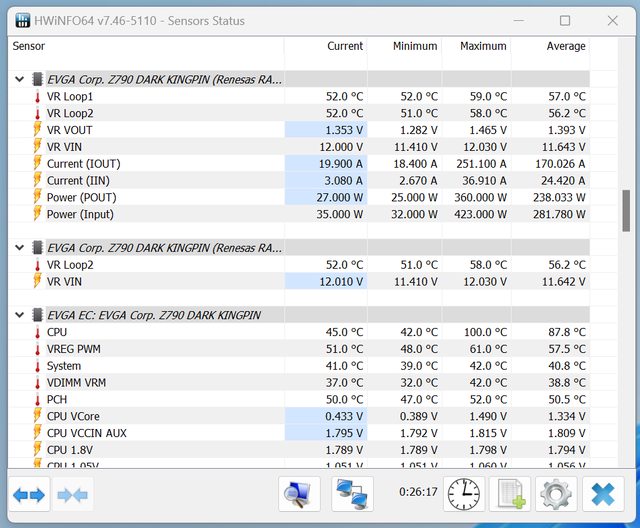
Task: Close sensors with the blue X button
Action: (603, 494)
